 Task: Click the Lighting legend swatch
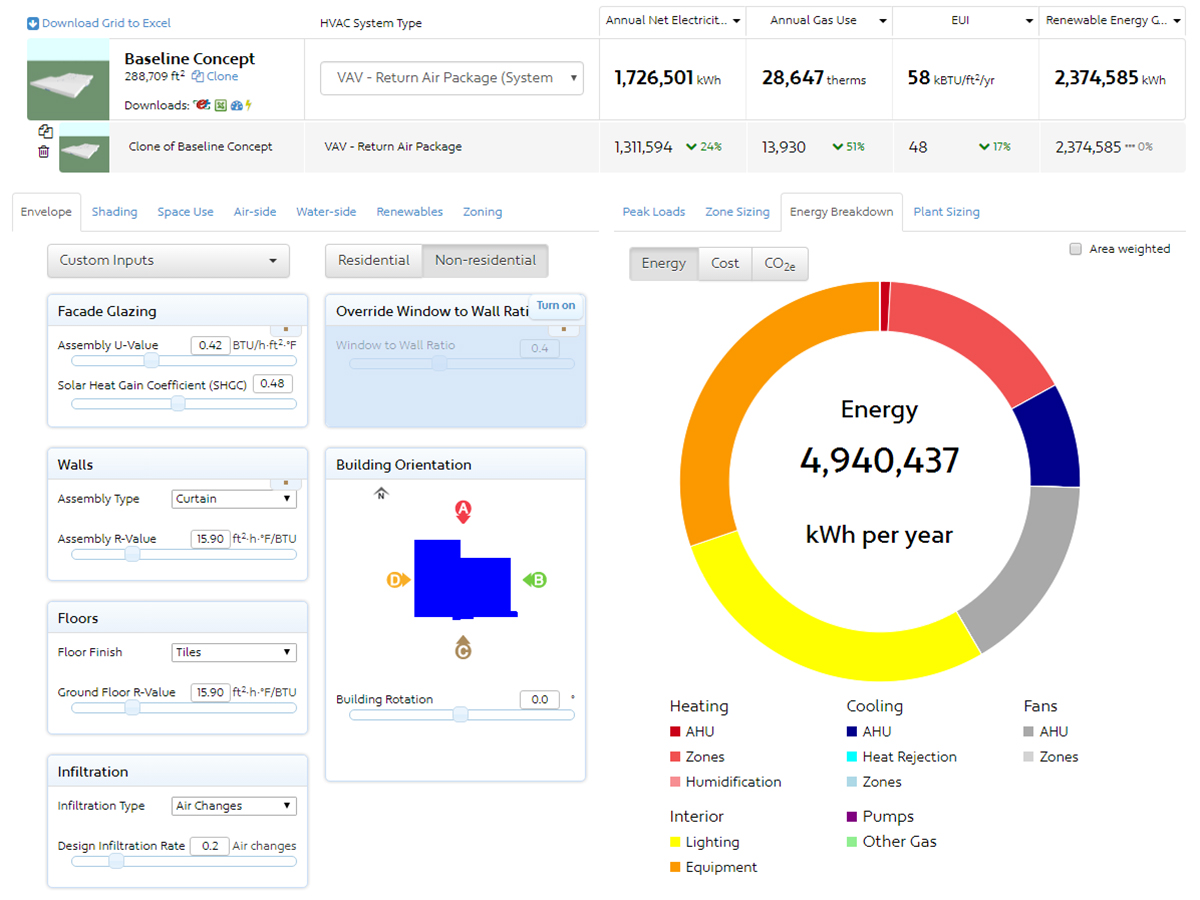point(675,842)
